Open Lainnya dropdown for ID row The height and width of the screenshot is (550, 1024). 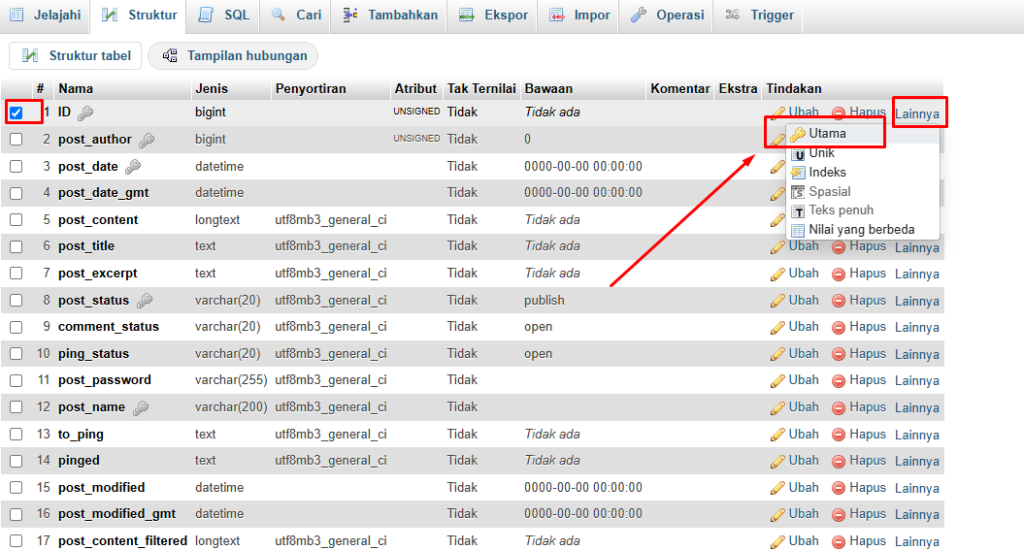(917, 114)
